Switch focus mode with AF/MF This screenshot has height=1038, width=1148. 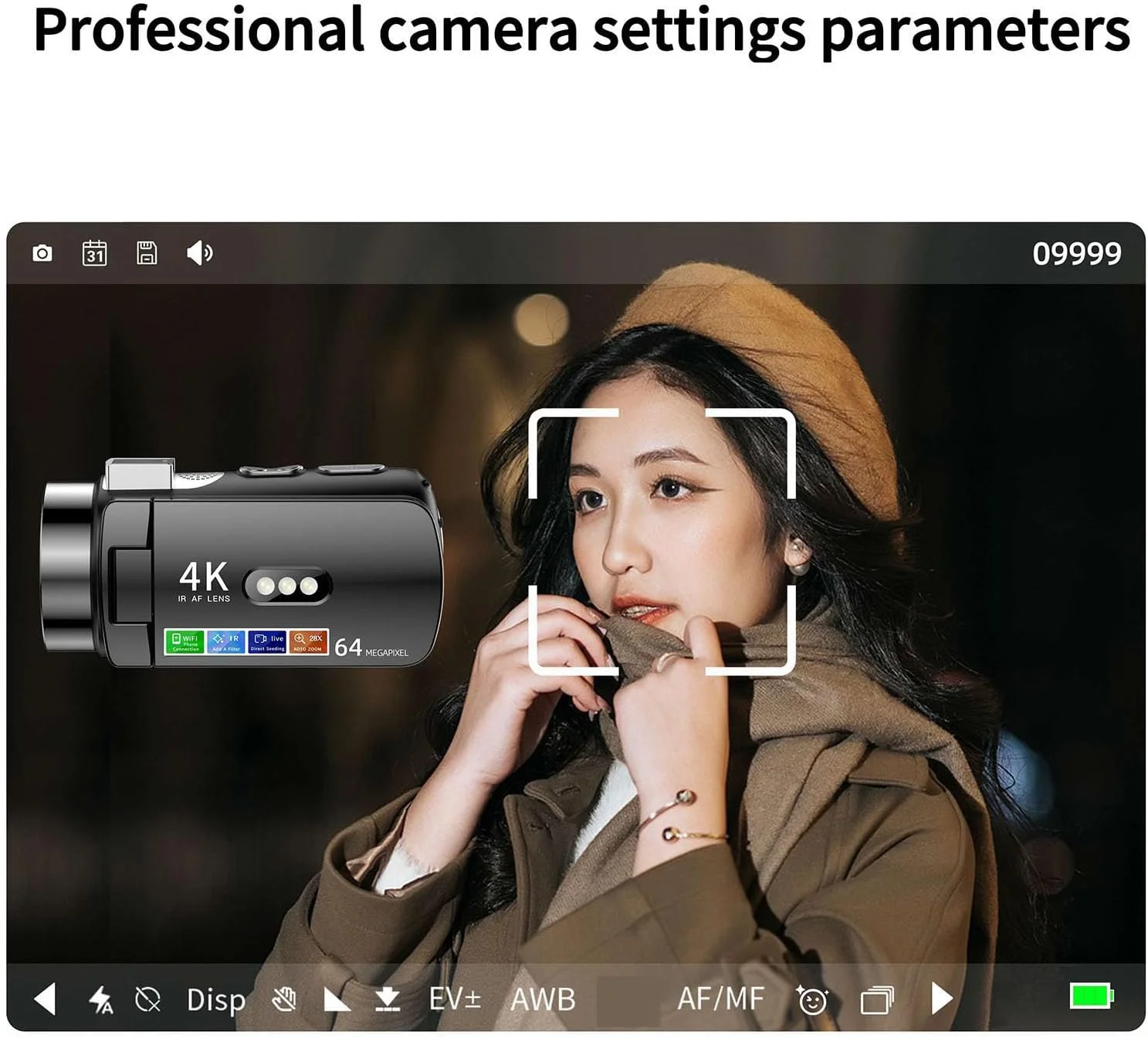point(720,999)
